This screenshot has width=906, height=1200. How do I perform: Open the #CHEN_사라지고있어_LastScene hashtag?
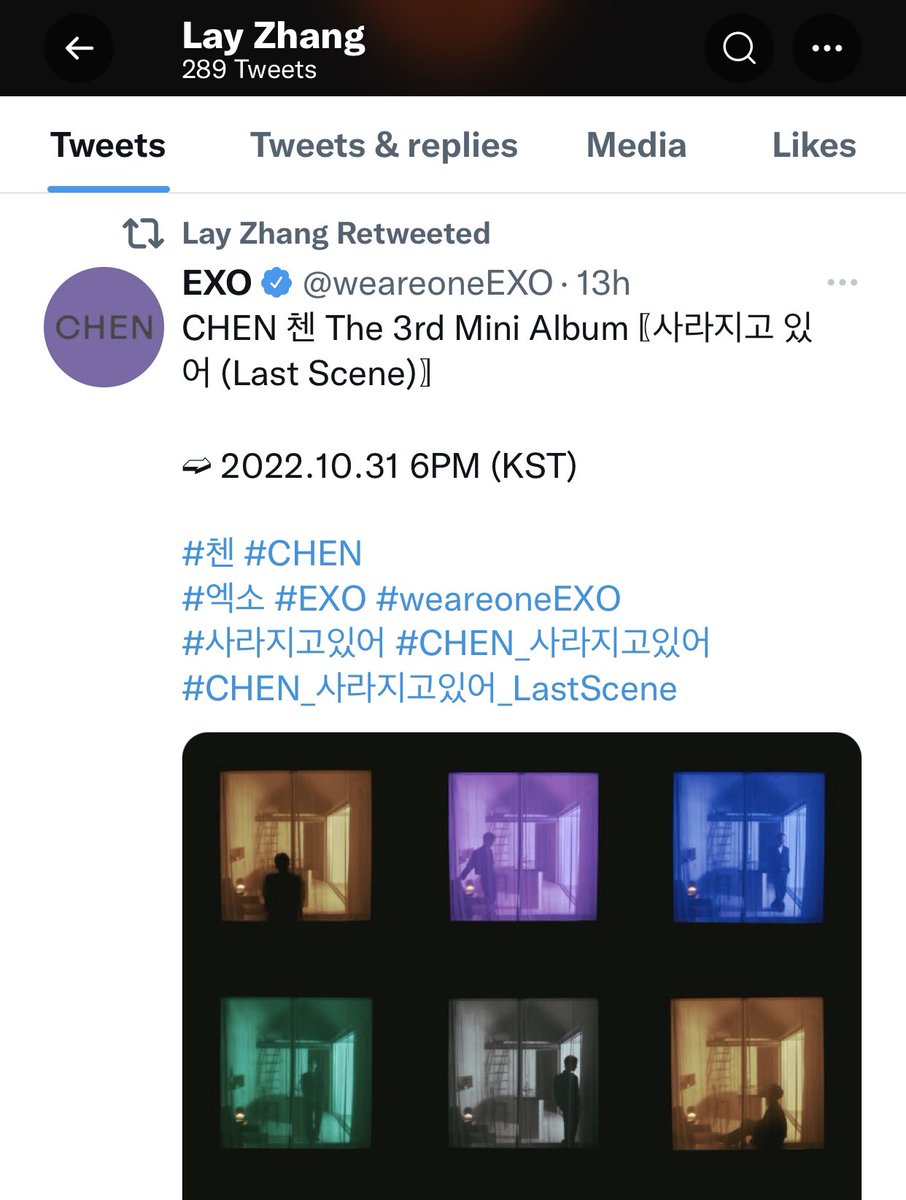(x=430, y=688)
